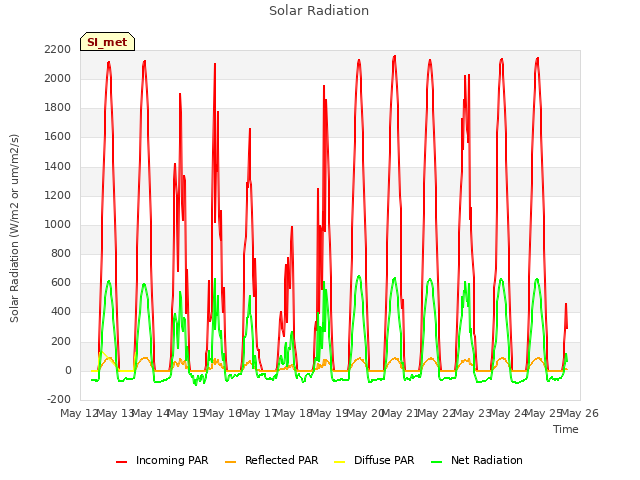
Task: Click the Solar Radiation y-axis label
Action: tap(14, 228)
